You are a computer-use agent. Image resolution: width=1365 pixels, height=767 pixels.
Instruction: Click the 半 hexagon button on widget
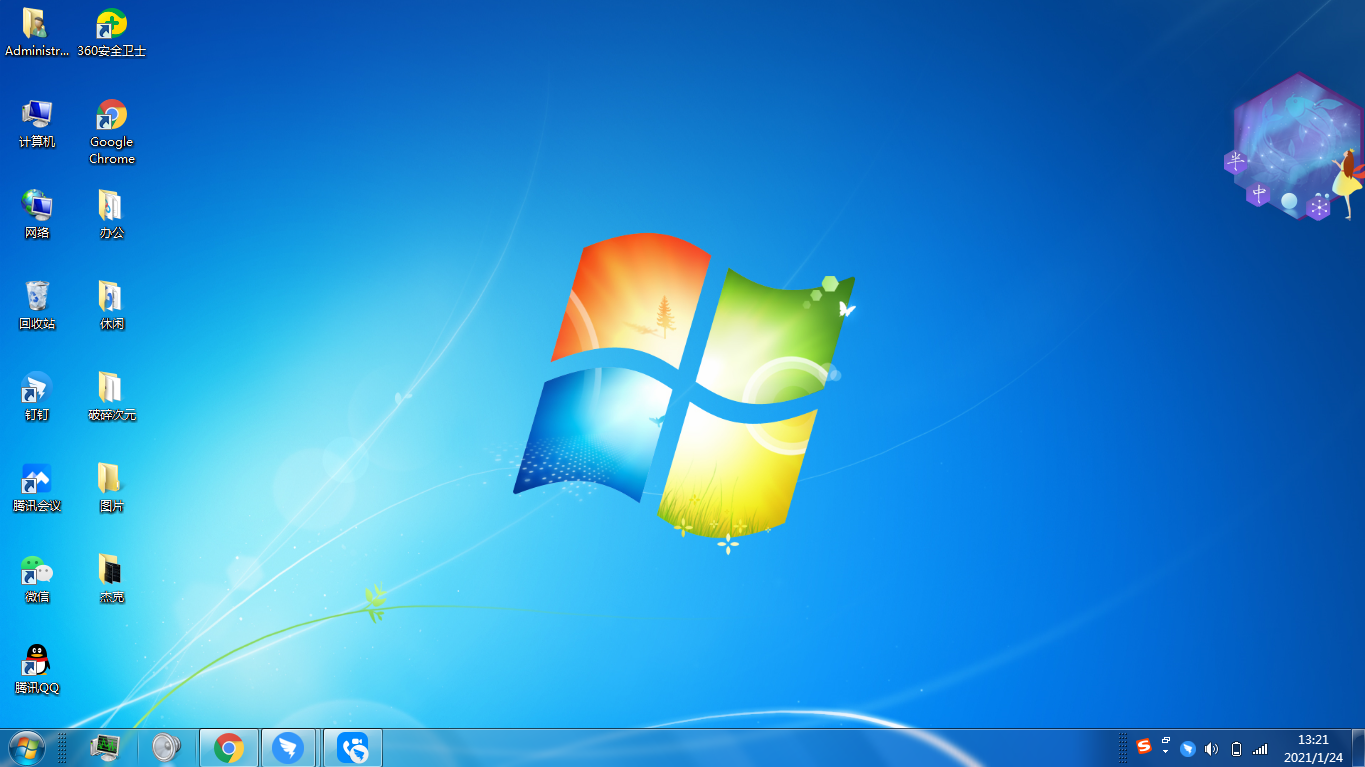1236,161
